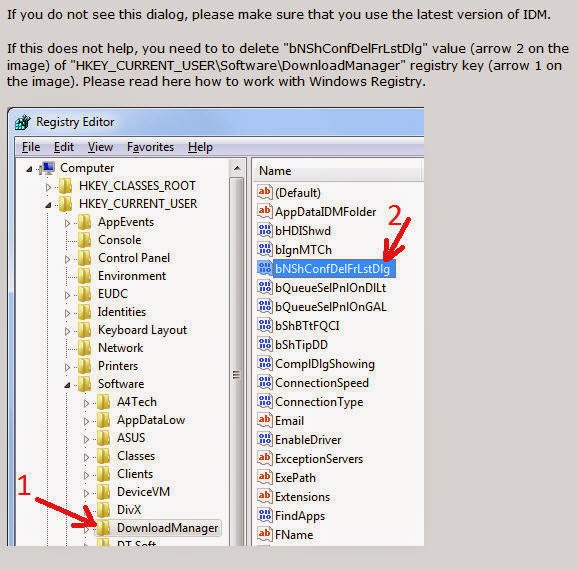Click the bQueueSelPnlOnGAL value icon
Screen dimensions: 578x569
click(265, 306)
